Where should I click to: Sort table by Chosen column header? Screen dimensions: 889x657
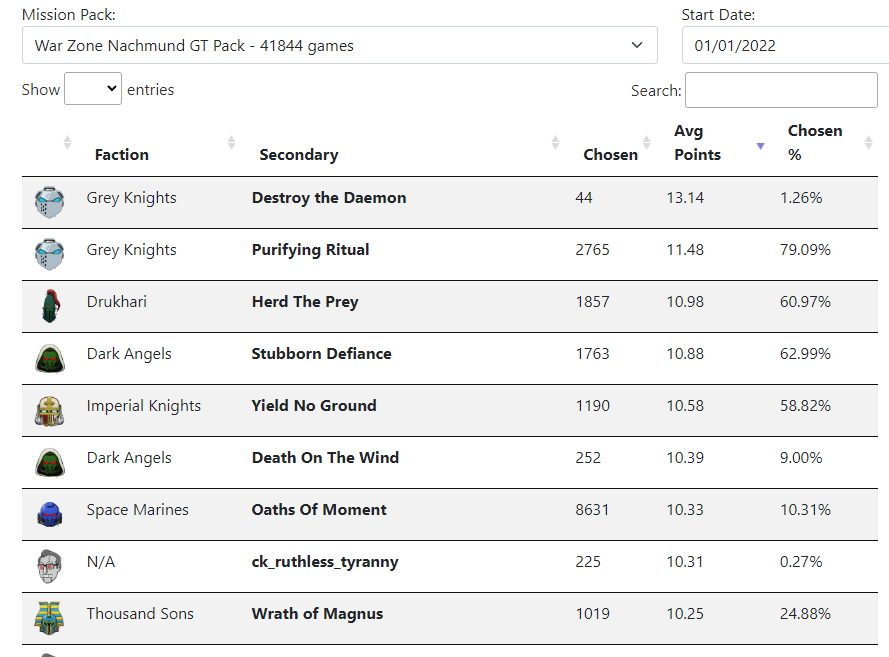[x=610, y=154]
